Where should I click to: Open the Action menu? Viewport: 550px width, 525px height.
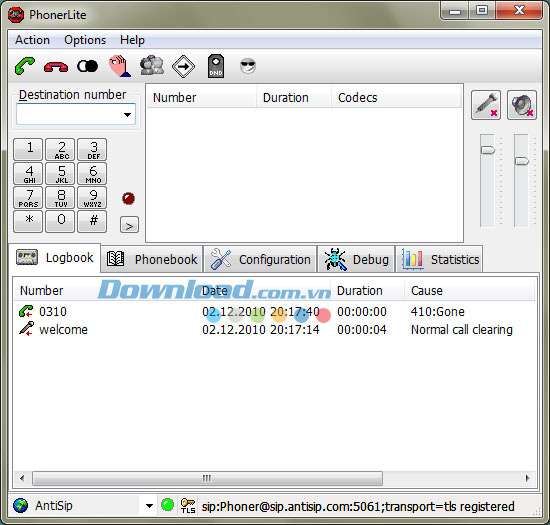click(x=32, y=40)
